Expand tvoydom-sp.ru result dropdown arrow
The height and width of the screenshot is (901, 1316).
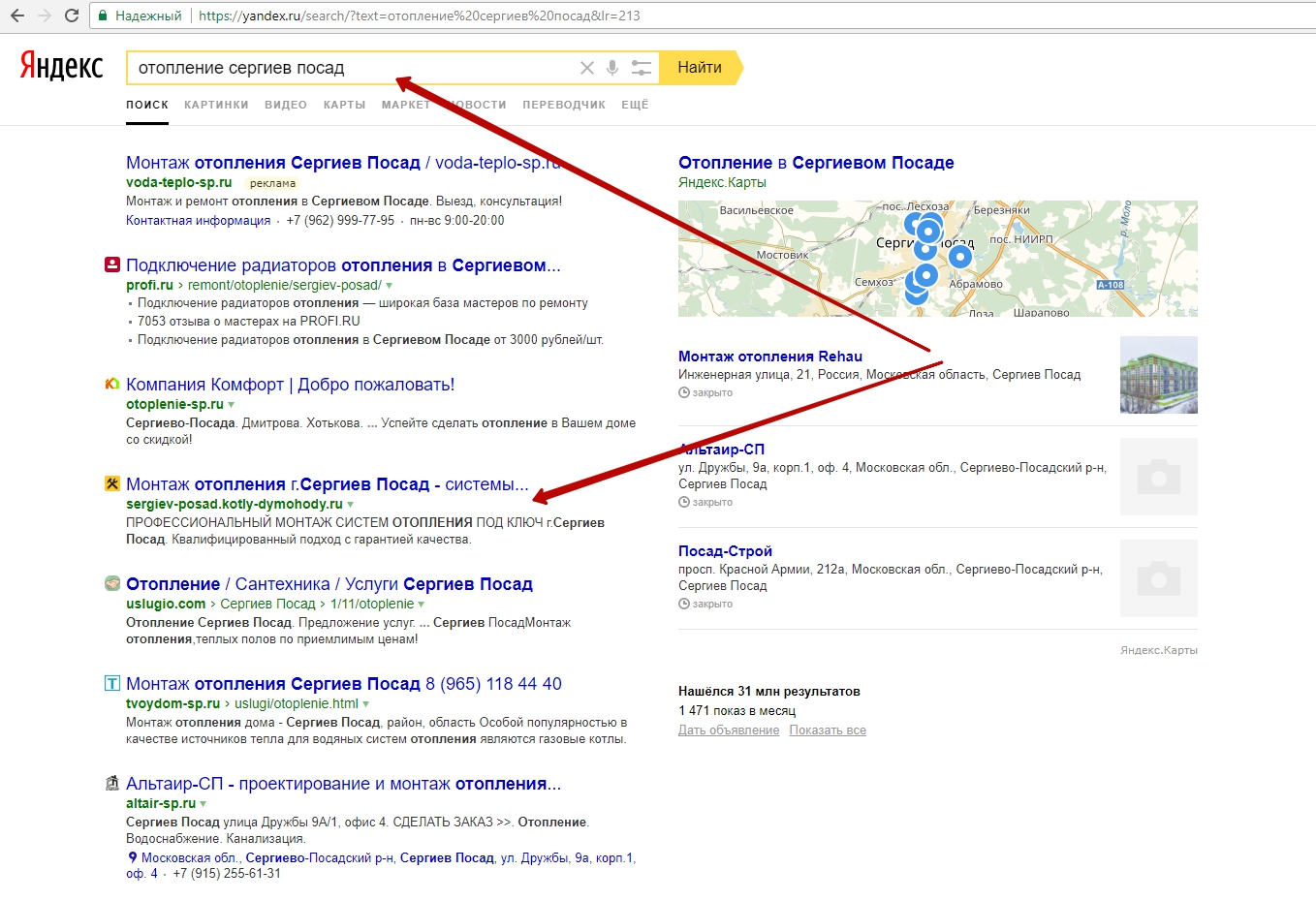[366, 704]
